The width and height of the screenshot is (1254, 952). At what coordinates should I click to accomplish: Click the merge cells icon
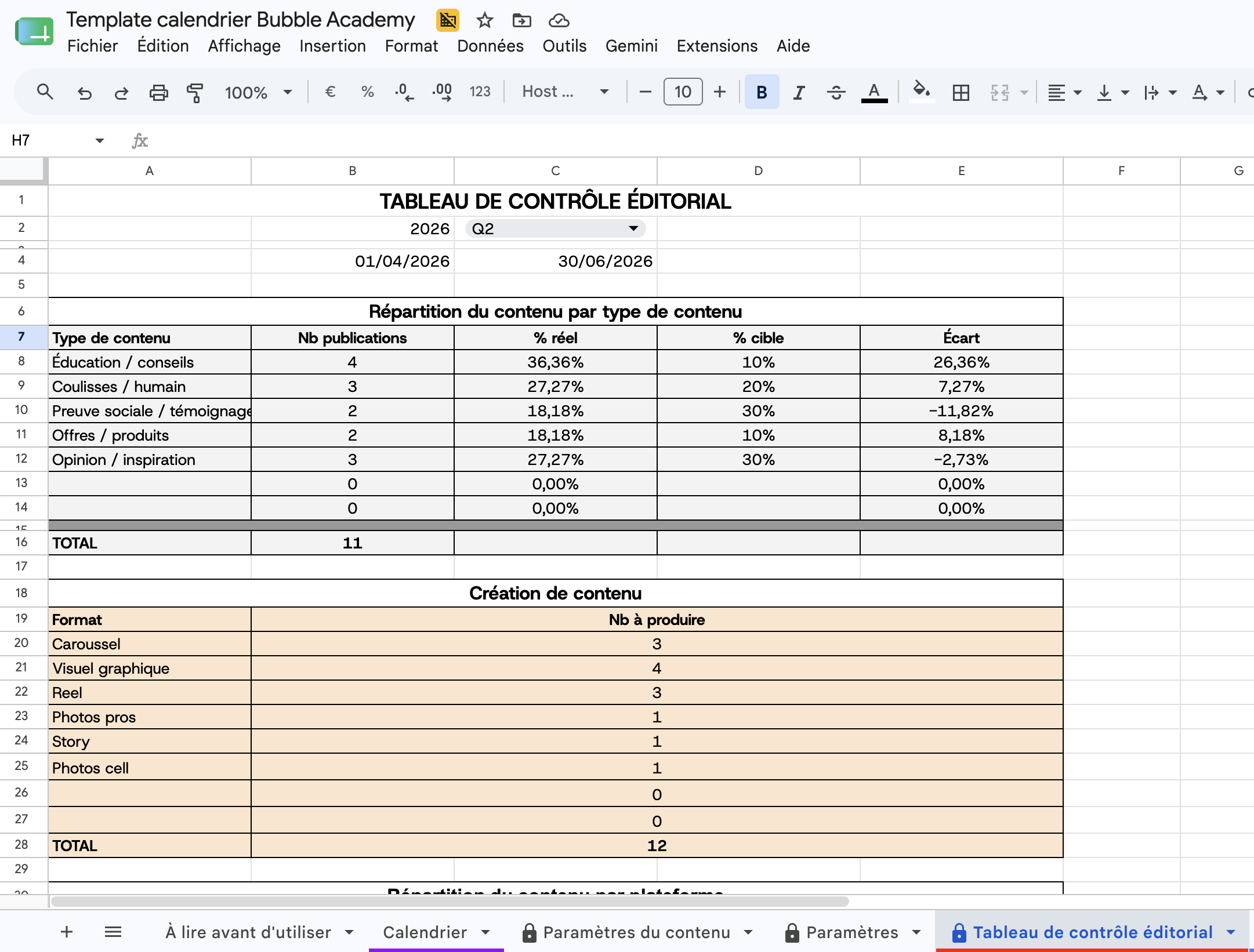point(999,92)
